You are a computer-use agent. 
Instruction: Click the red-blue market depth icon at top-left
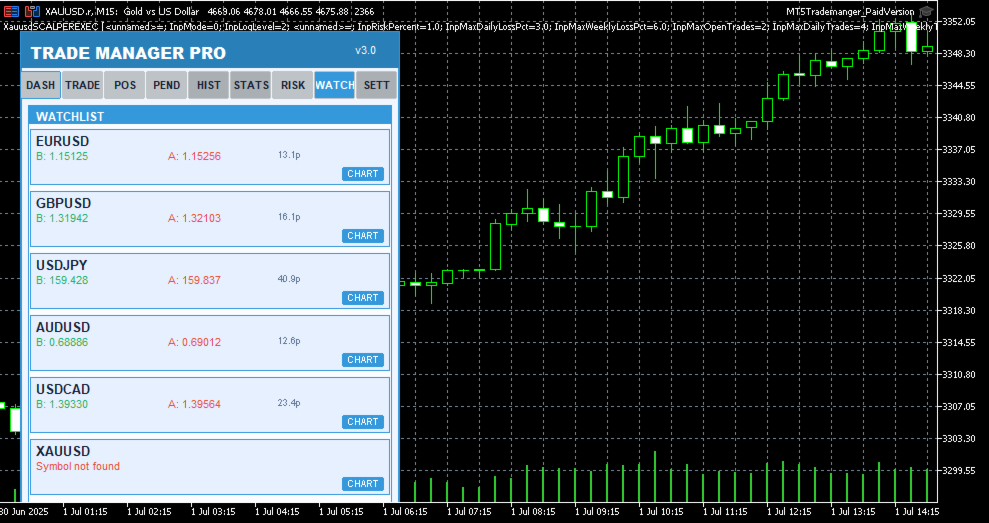click(x=11, y=11)
